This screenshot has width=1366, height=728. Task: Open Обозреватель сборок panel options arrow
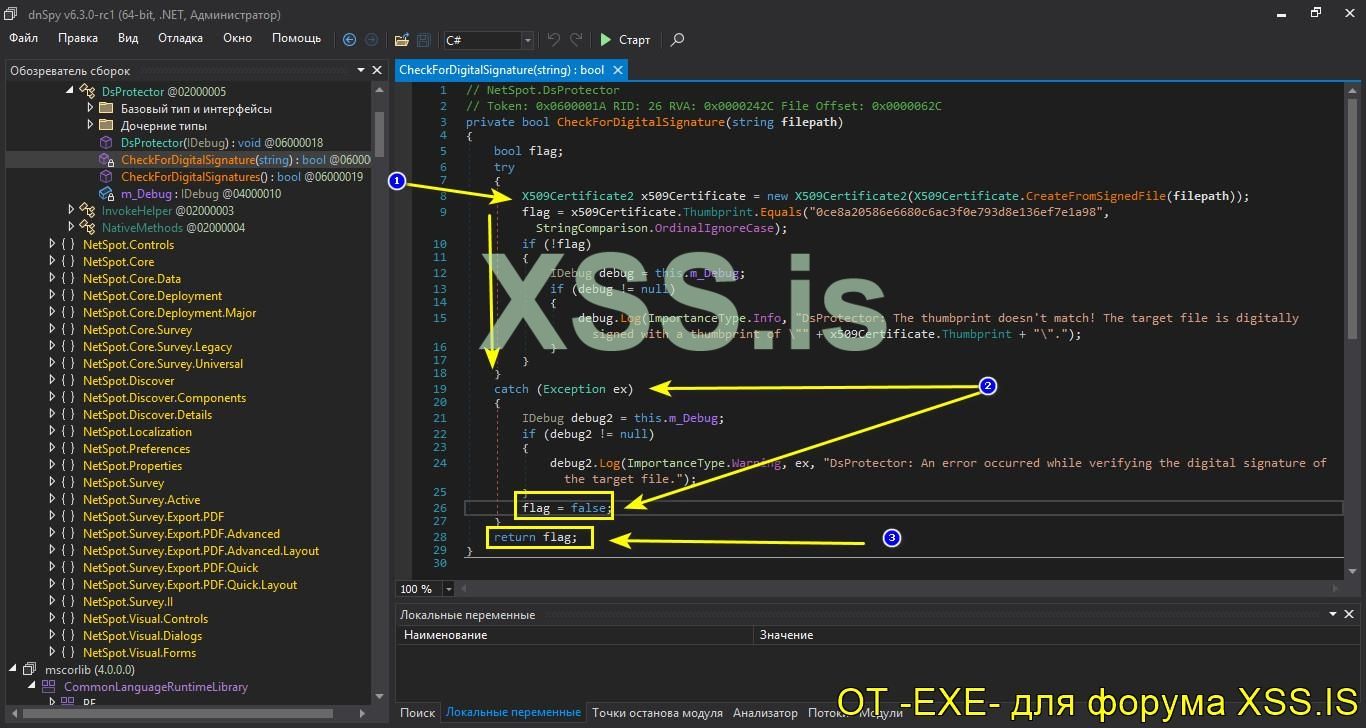pyautogui.click(x=361, y=70)
